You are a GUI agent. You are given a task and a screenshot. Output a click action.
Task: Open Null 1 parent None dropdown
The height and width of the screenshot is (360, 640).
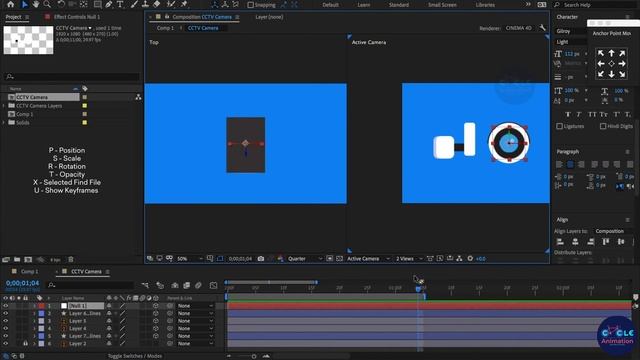195,306
